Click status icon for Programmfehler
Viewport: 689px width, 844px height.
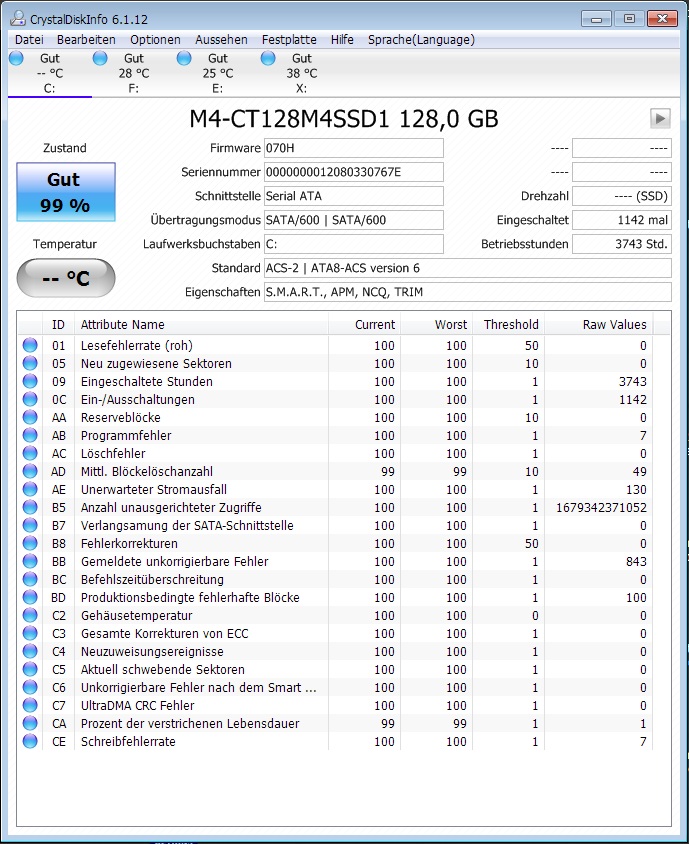tap(30, 435)
